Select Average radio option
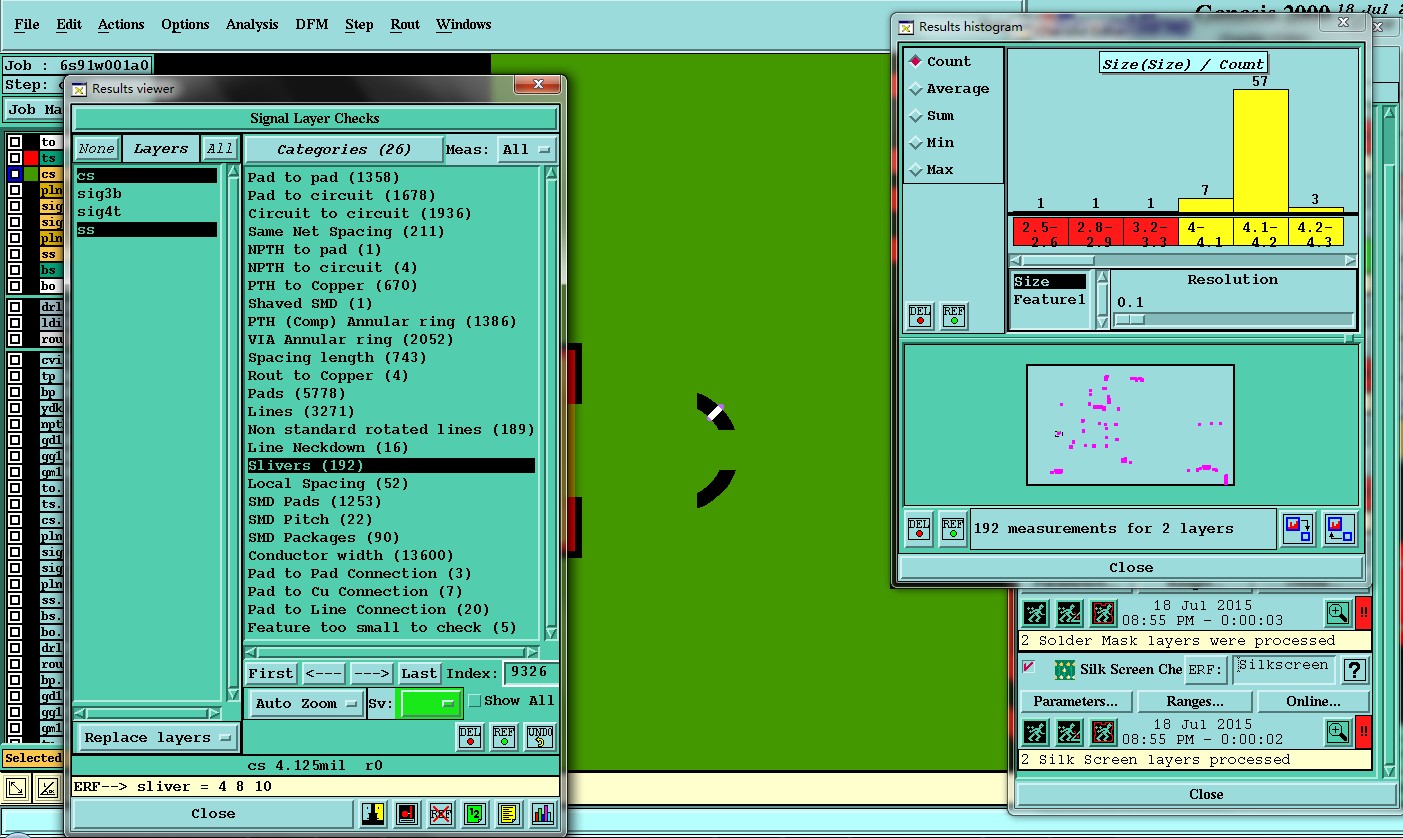Viewport: 1403px width, 838px height. click(914, 88)
